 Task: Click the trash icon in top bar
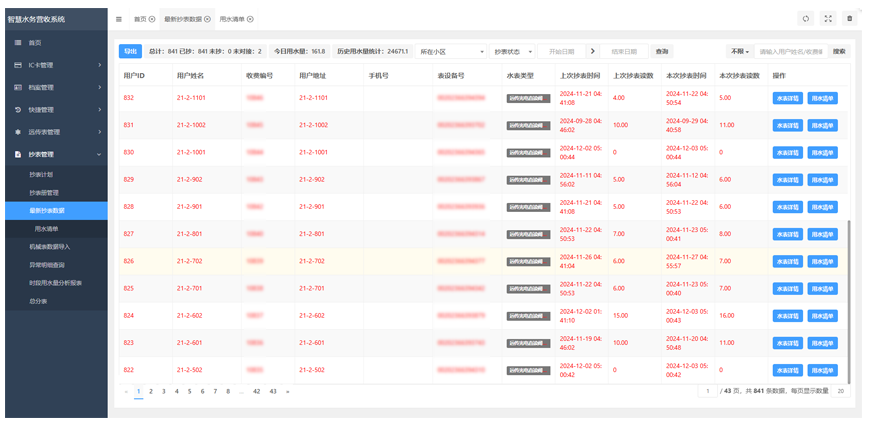[x=849, y=19]
